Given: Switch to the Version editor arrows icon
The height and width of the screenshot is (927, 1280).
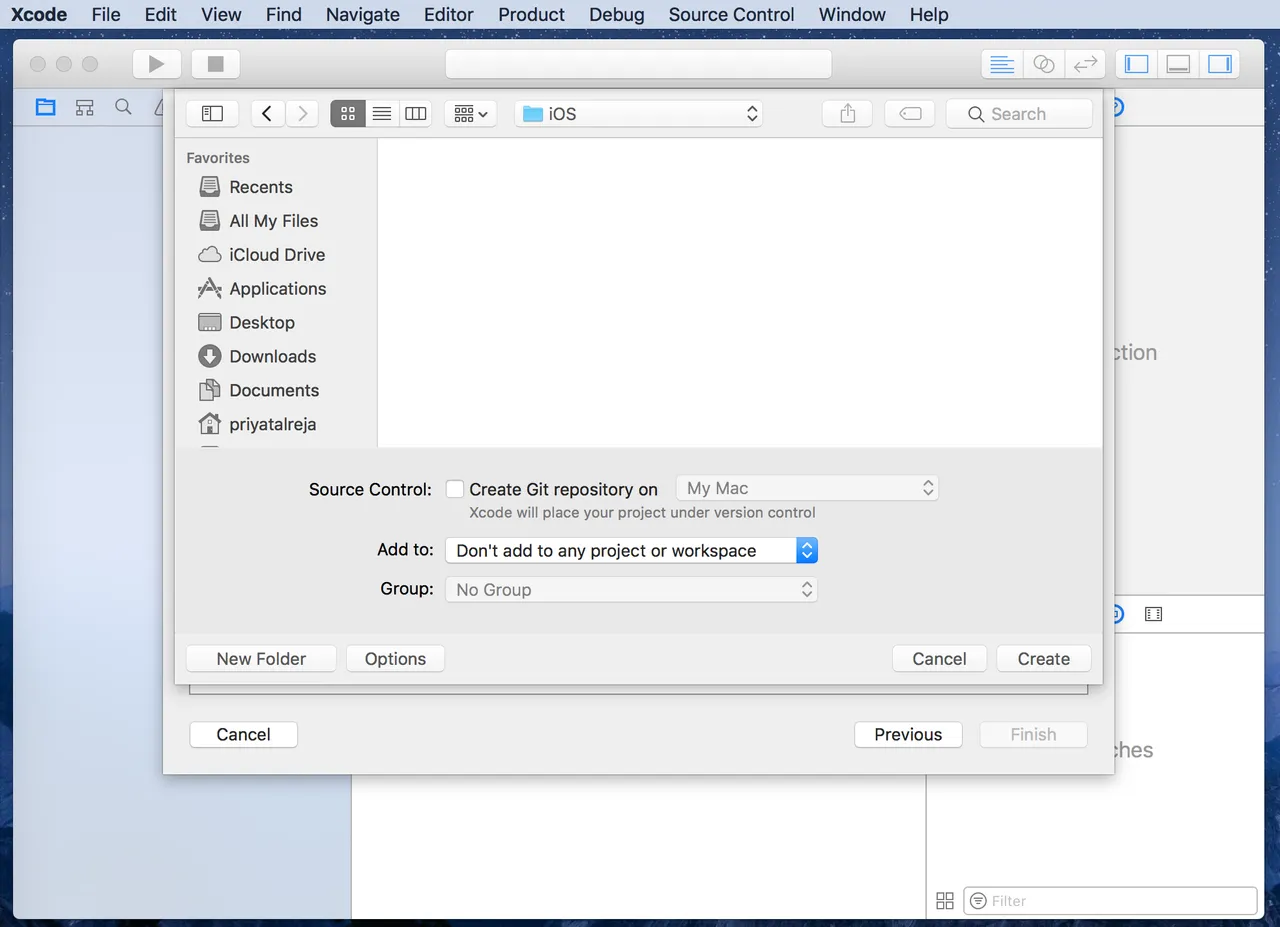Looking at the screenshot, I should [1085, 64].
